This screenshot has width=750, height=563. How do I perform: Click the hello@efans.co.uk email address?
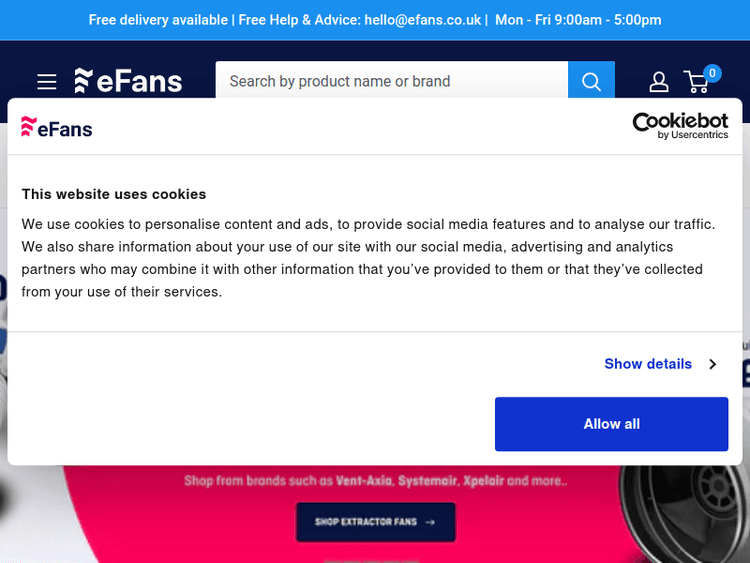420,20
